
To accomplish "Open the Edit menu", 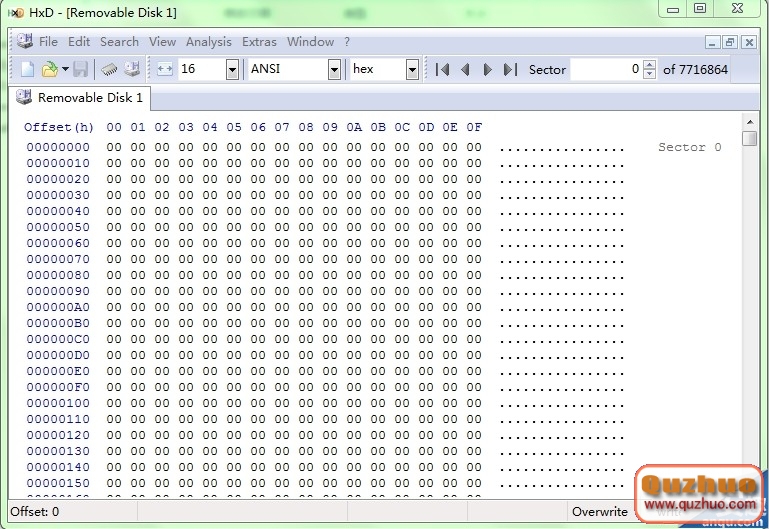I will (x=79, y=42).
